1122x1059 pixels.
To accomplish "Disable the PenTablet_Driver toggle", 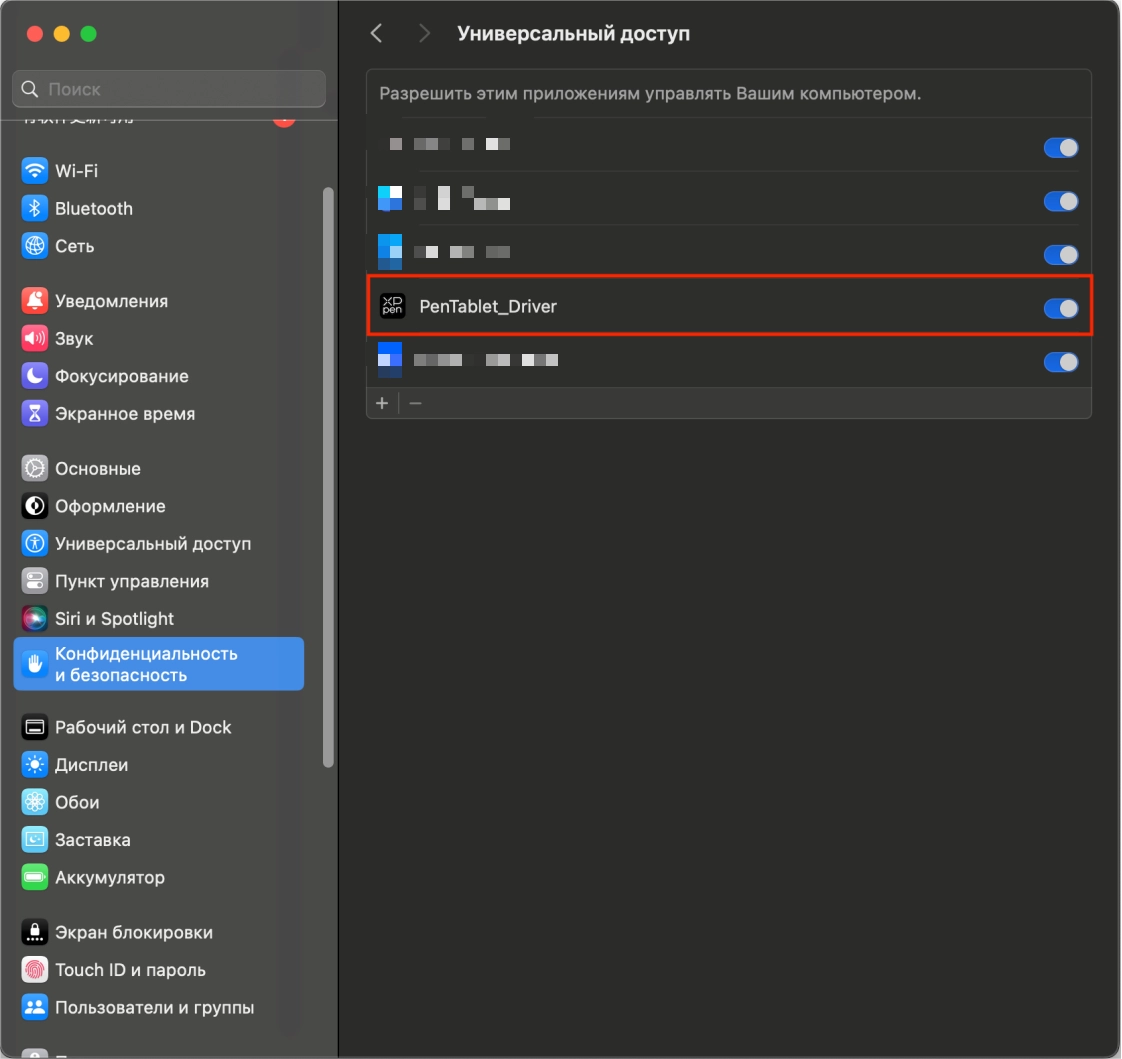I will pos(1060,308).
